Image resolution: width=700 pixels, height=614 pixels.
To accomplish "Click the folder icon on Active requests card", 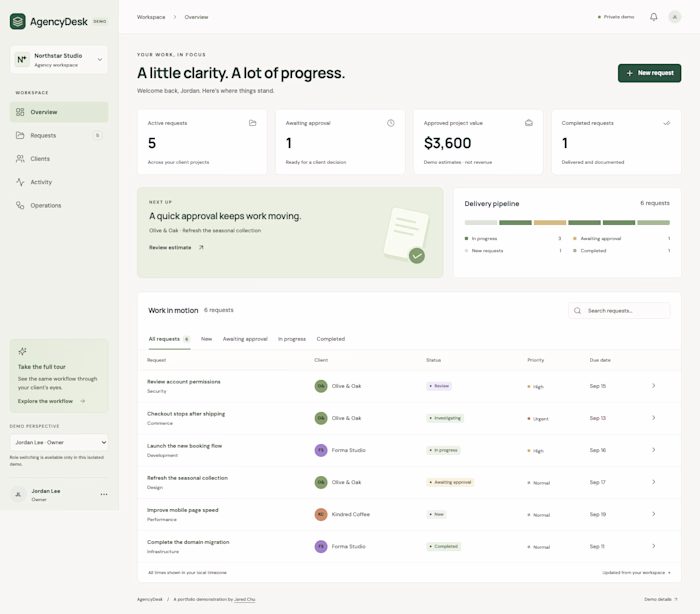I will 253,123.
